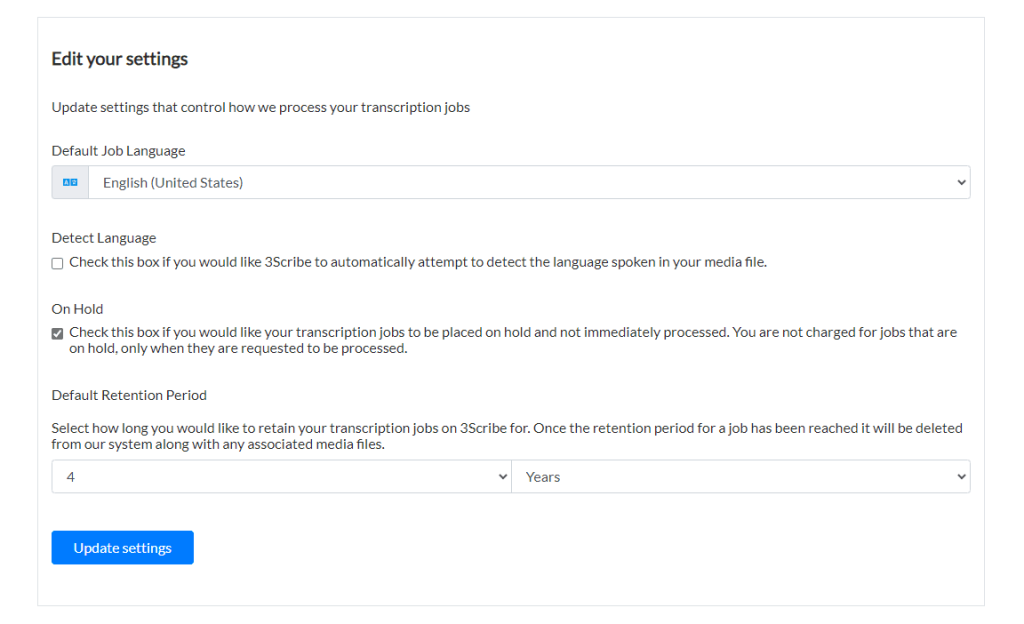1024x624 pixels.
Task: Click the chevron arrow of the language dropdown
Action: point(961,183)
